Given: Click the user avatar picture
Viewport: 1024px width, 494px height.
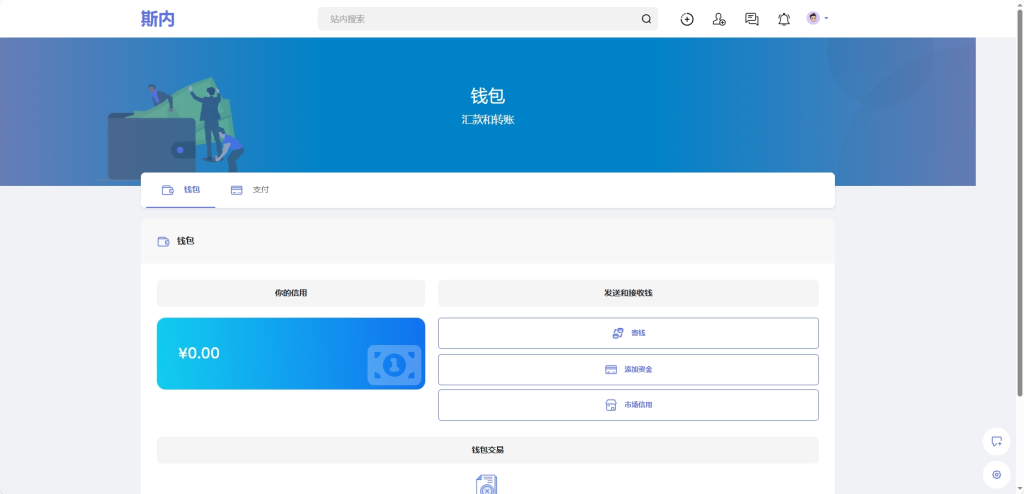Looking at the screenshot, I should tap(813, 18).
